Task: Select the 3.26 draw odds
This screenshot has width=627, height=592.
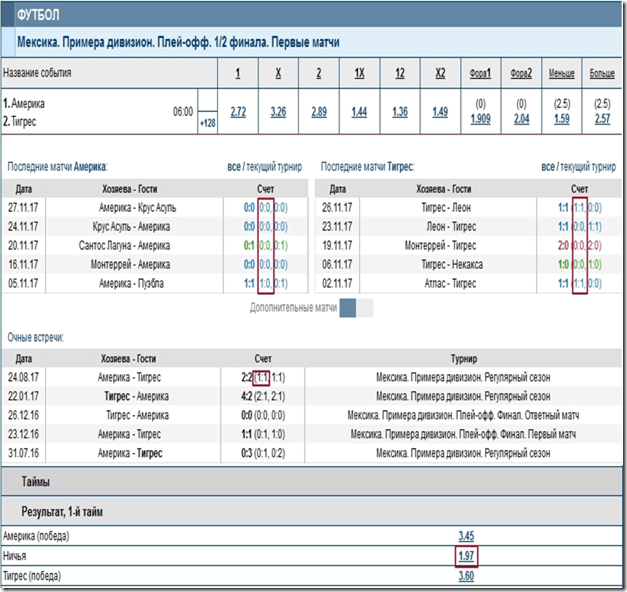Action: pyautogui.click(x=278, y=112)
